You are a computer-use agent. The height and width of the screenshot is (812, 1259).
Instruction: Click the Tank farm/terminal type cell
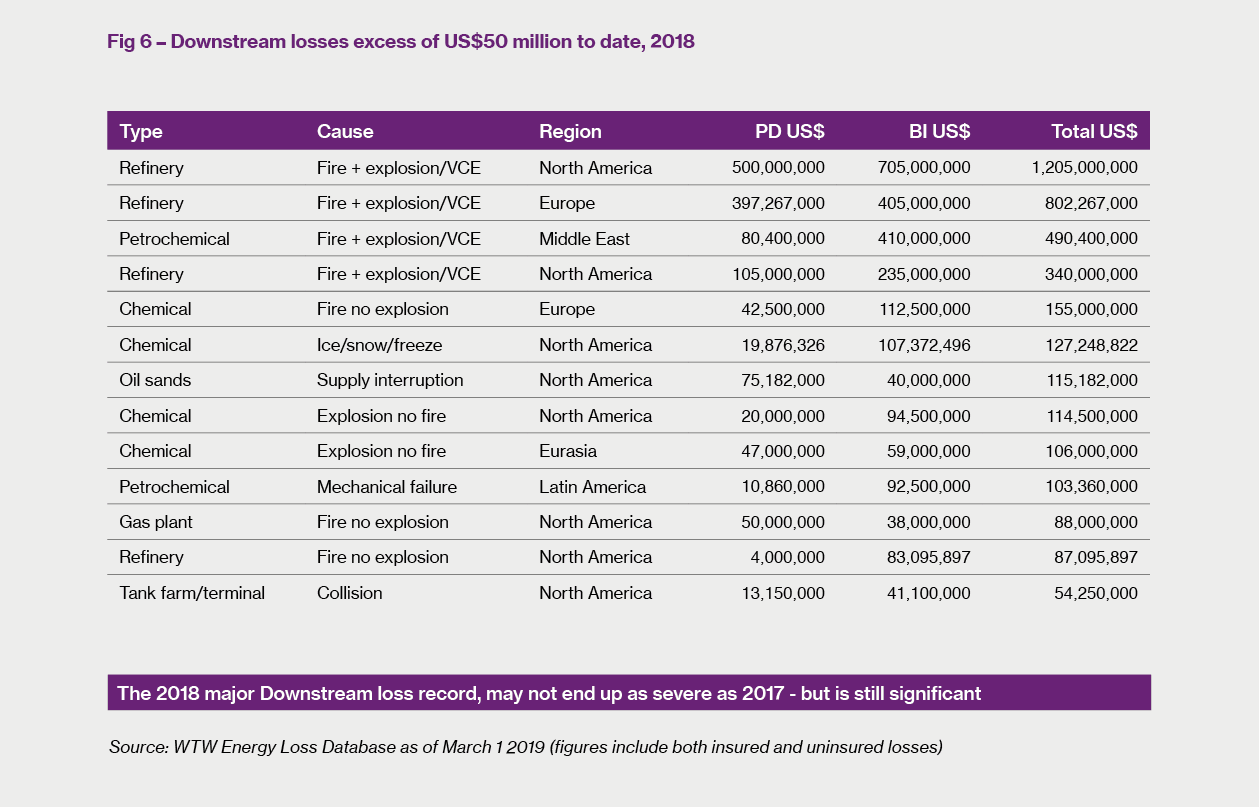192,593
